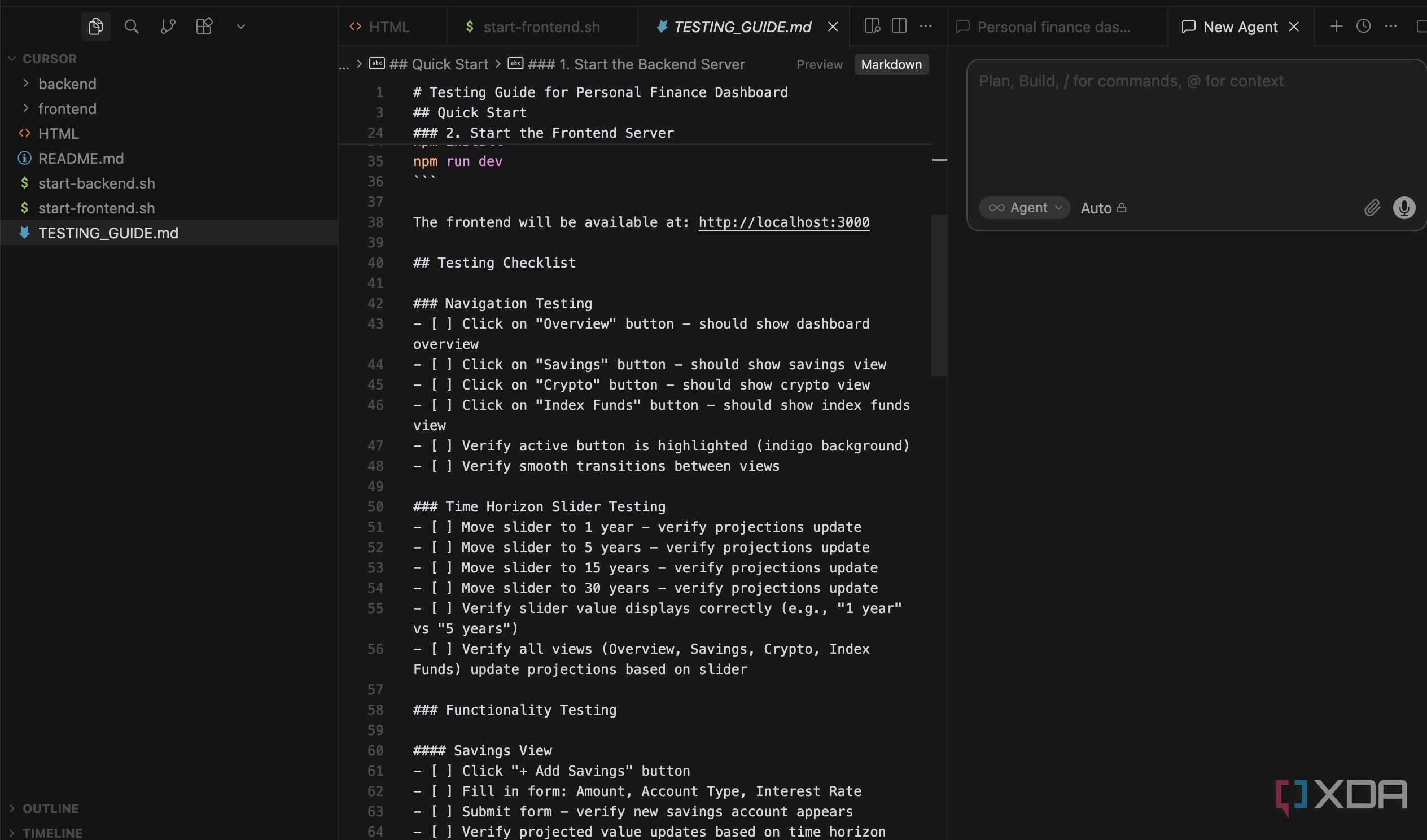The width and height of the screenshot is (1427, 840).
Task: Click the '## Testing Checklist' heading line
Action: coord(494,263)
